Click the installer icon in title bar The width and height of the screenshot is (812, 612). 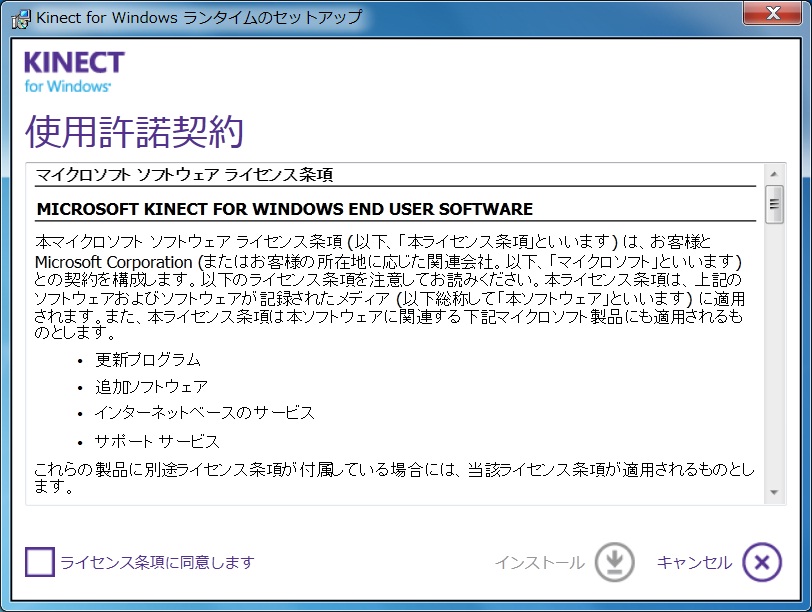[x=21, y=19]
